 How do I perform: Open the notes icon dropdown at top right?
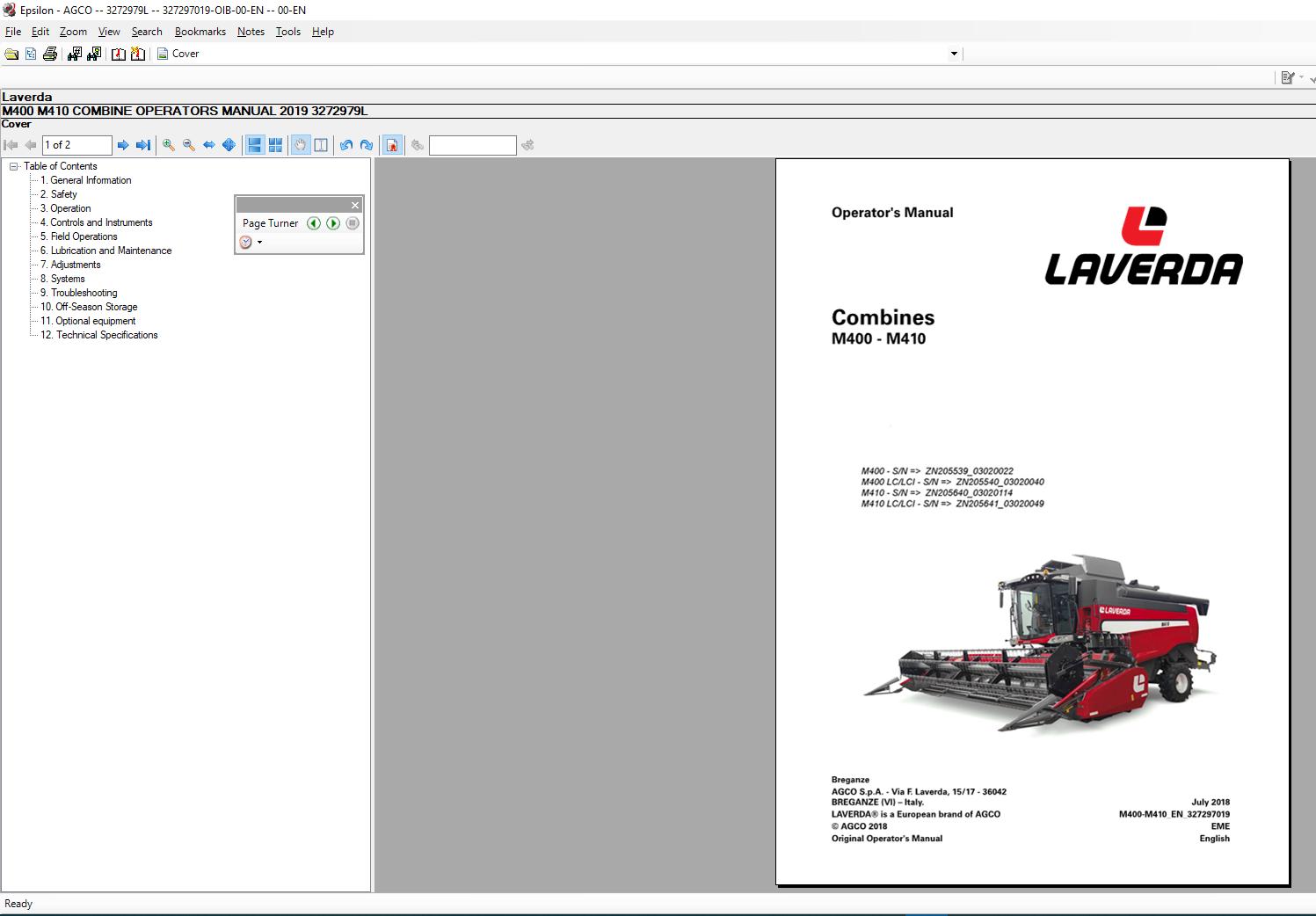click(x=1302, y=77)
